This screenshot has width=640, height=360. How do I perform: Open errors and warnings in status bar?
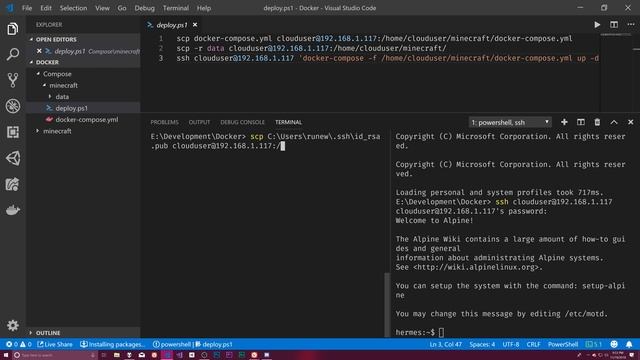18,344
